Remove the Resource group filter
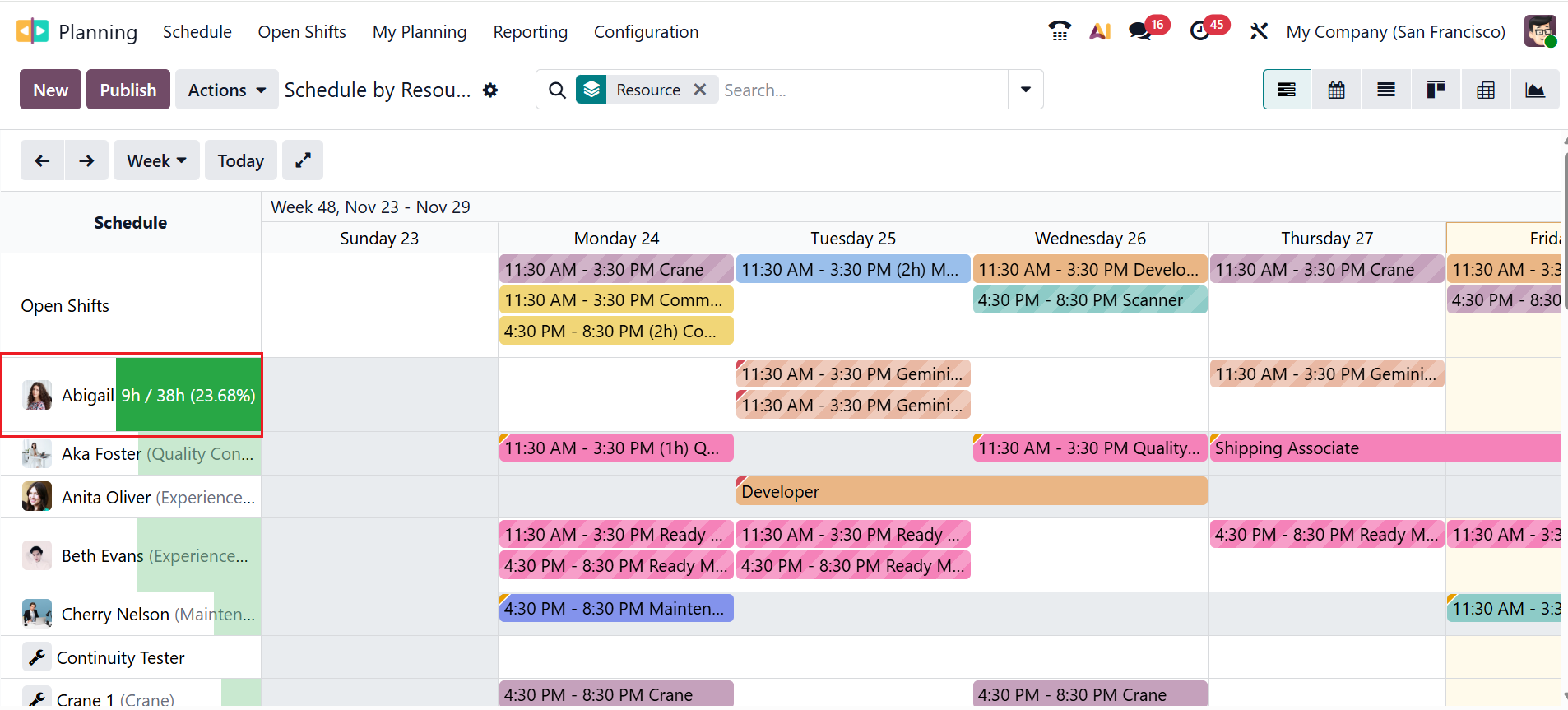 click(x=700, y=89)
